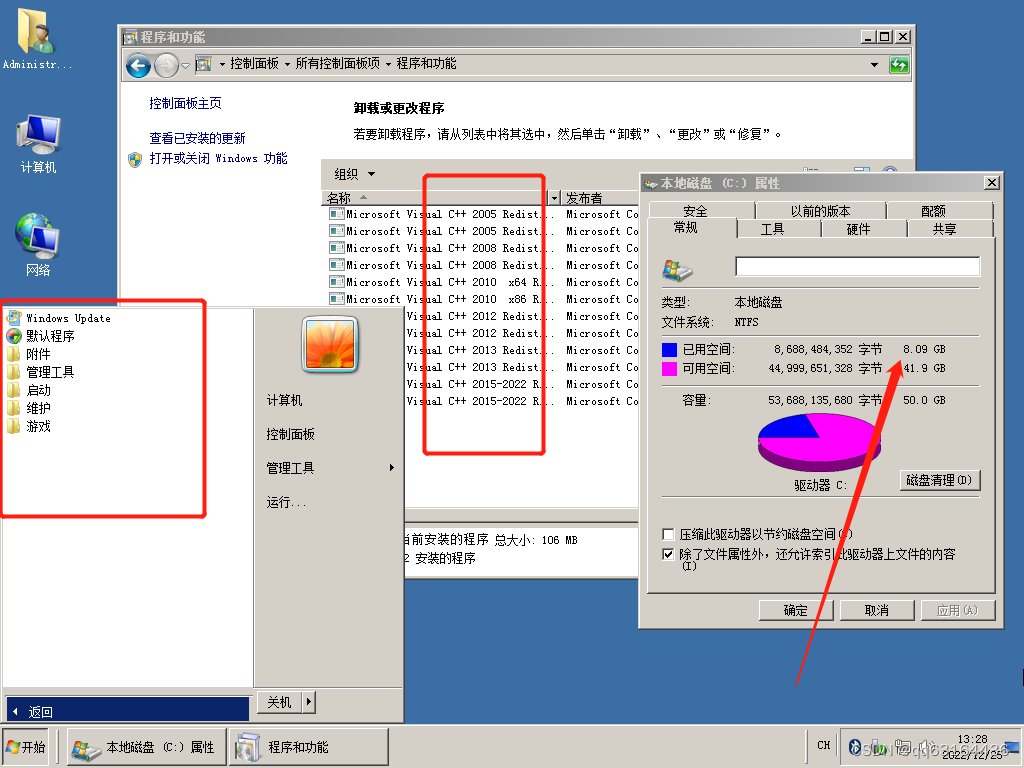Screen dimensions: 1024x768
Task: Click the disk usage pie chart
Action: pyautogui.click(x=819, y=442)
